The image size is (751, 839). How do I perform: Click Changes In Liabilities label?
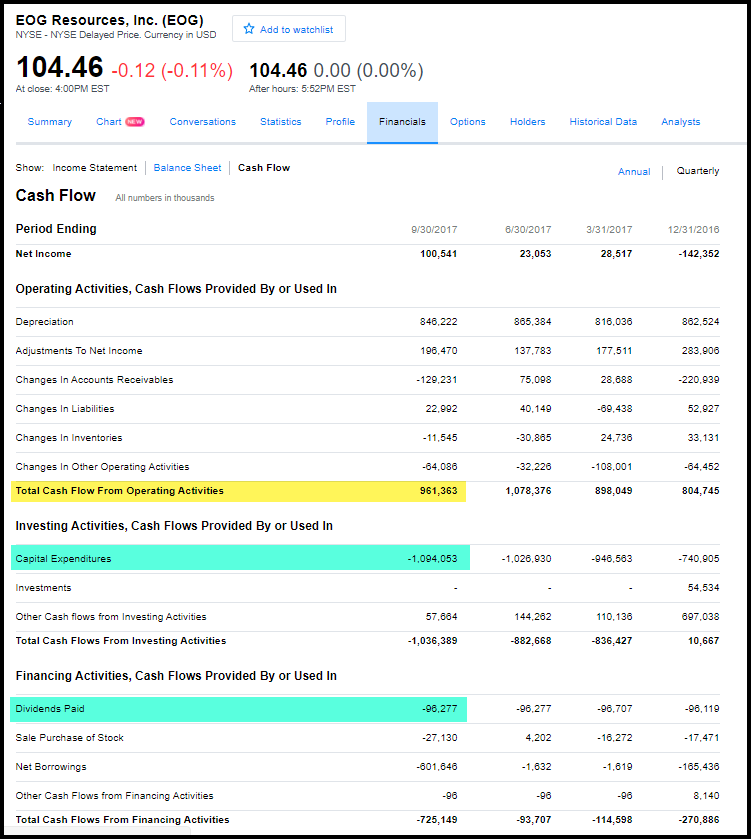pyautogui.click(x=65, y=408)
